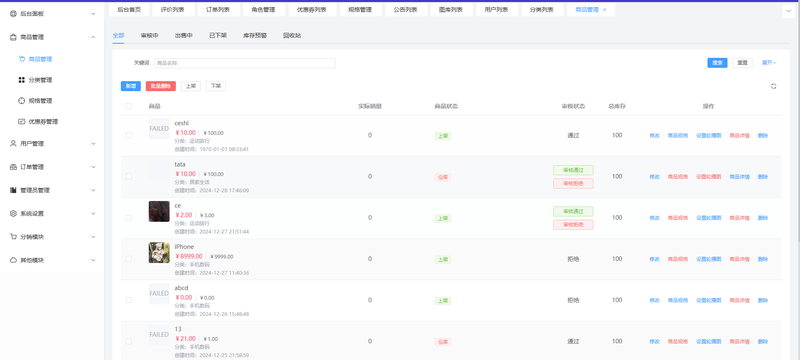The image size is (800, 360).
Task: Click the circular icon next to 规格管理
Action: [x=21, y=101]
